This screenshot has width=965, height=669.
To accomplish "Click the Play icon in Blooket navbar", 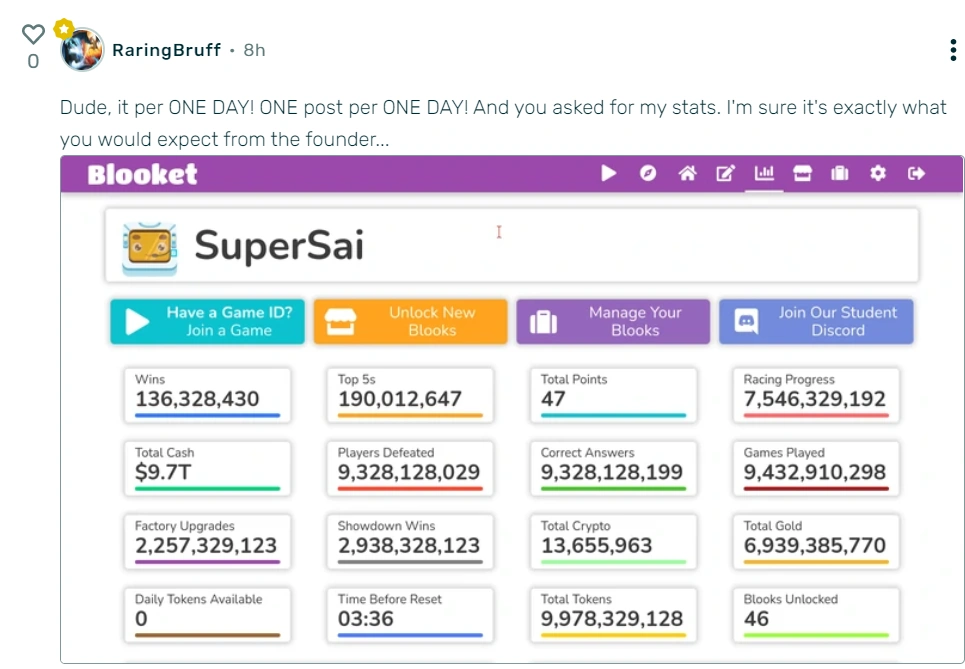I will (x=608, y=174).
